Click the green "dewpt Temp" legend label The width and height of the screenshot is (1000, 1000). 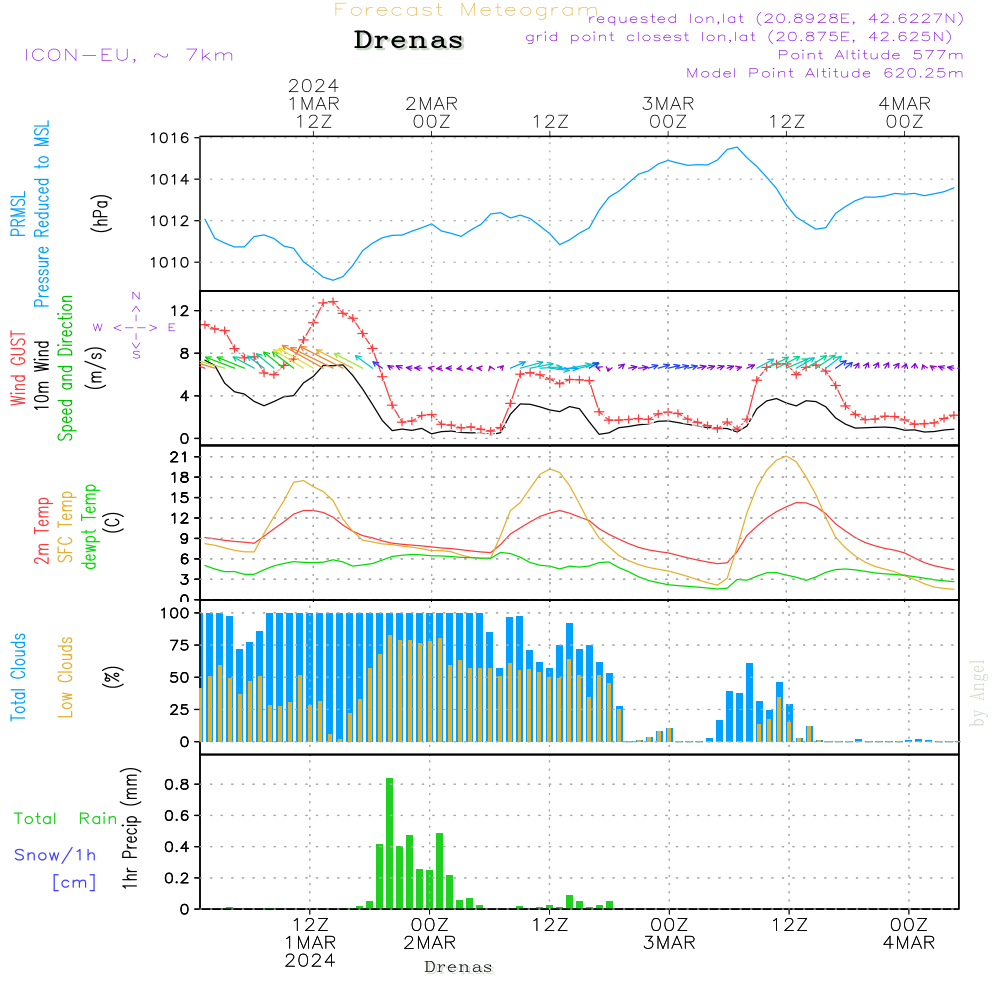89,526
